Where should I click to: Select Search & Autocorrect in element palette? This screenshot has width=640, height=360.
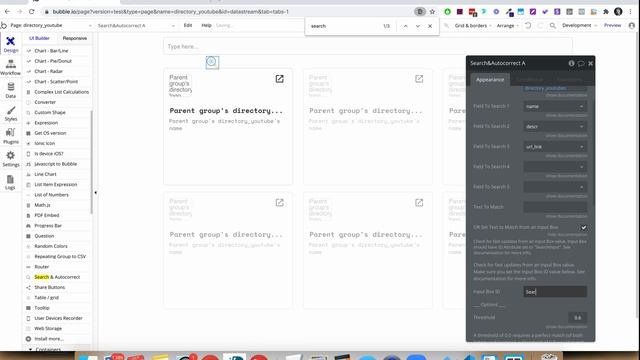(x=57, y=277)
